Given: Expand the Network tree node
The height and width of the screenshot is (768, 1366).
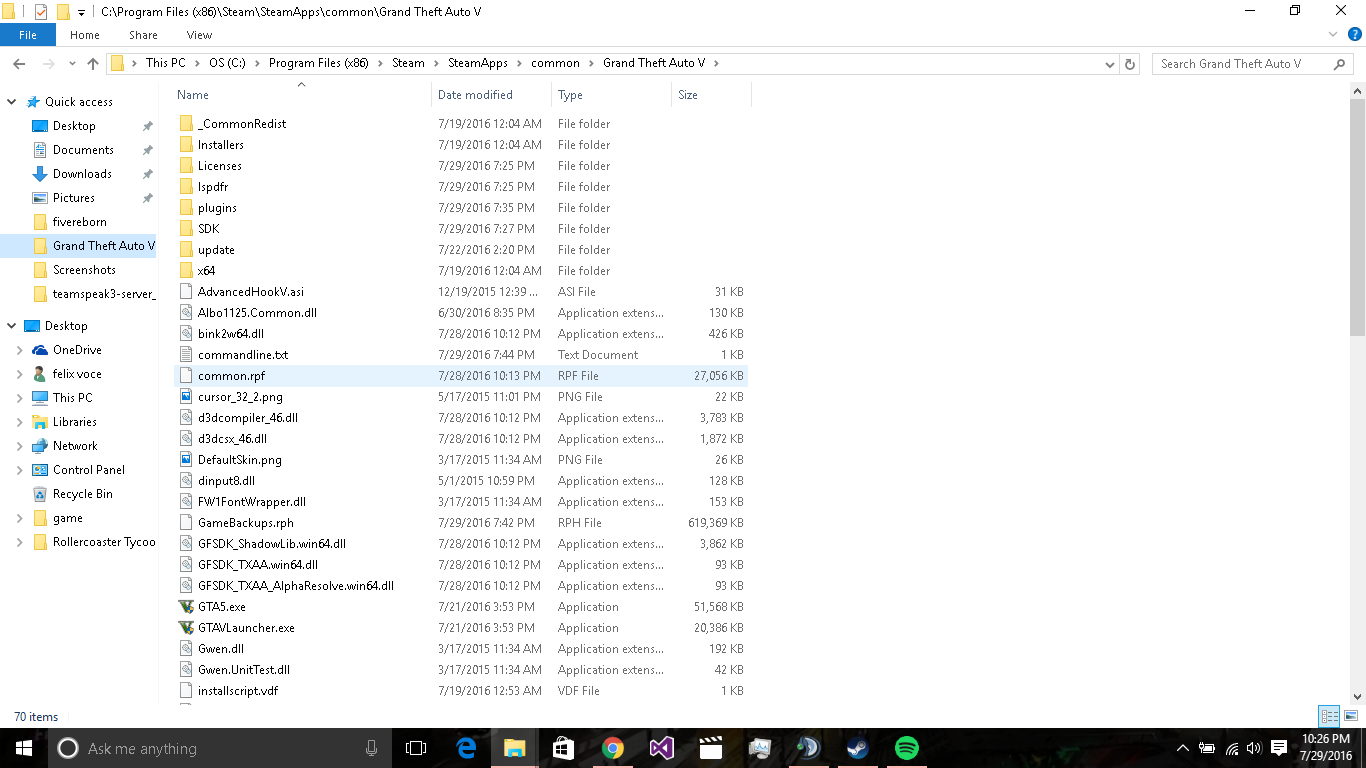Looking at the screenshot, I should 19,446.
